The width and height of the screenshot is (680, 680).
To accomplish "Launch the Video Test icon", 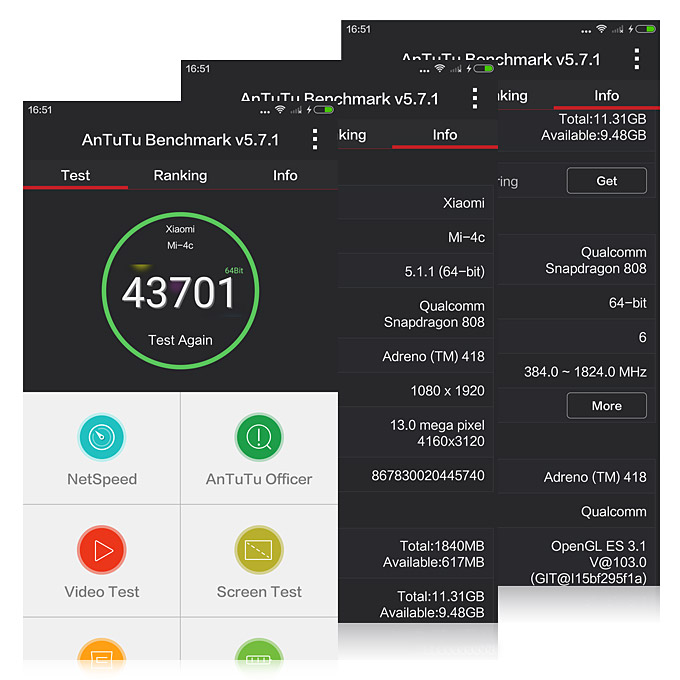I will point(101,550).
